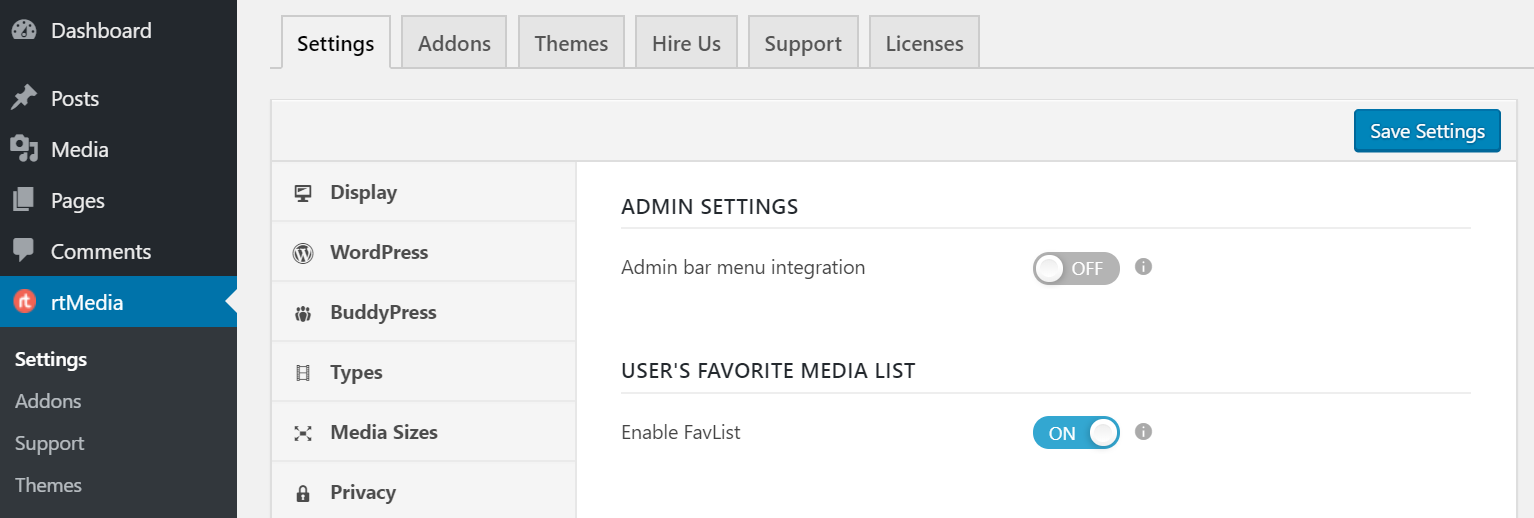
Task: Open Dashboard in the admin sidebar
Action: point(118,31)
